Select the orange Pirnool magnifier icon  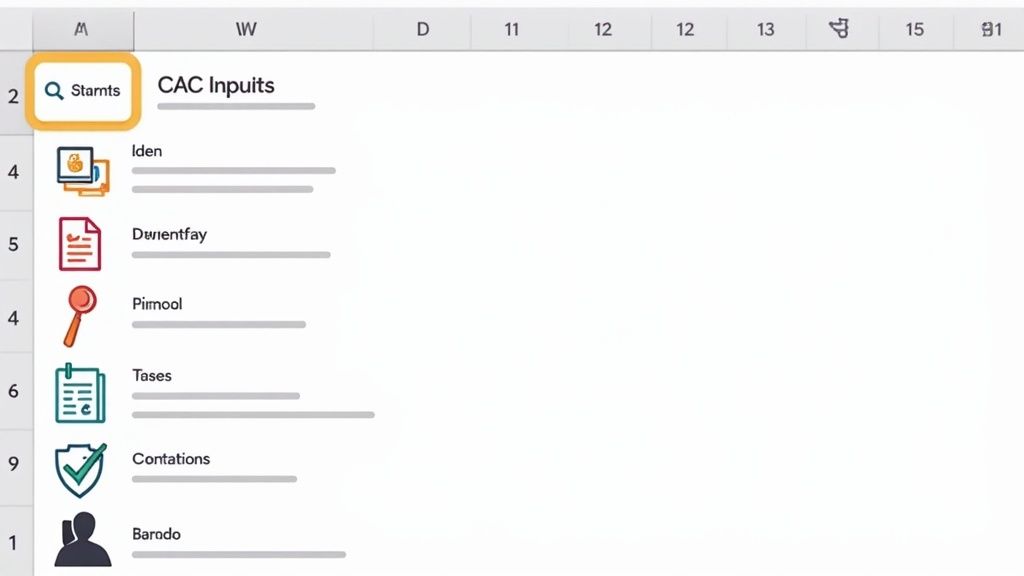[x=79, y=313]
